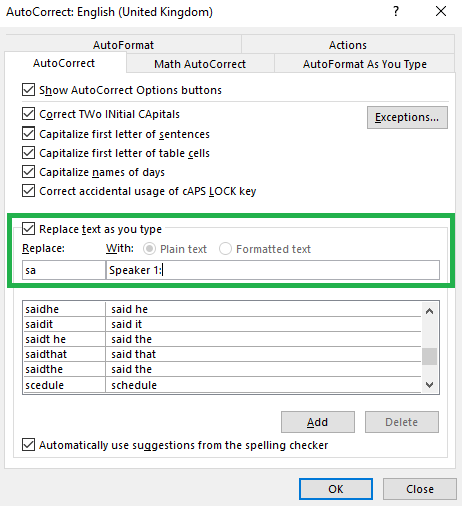Screen dimensions: 462x506
Task: Uncheck Correct TWo INitial CApitals
Action: coord(28,114)
